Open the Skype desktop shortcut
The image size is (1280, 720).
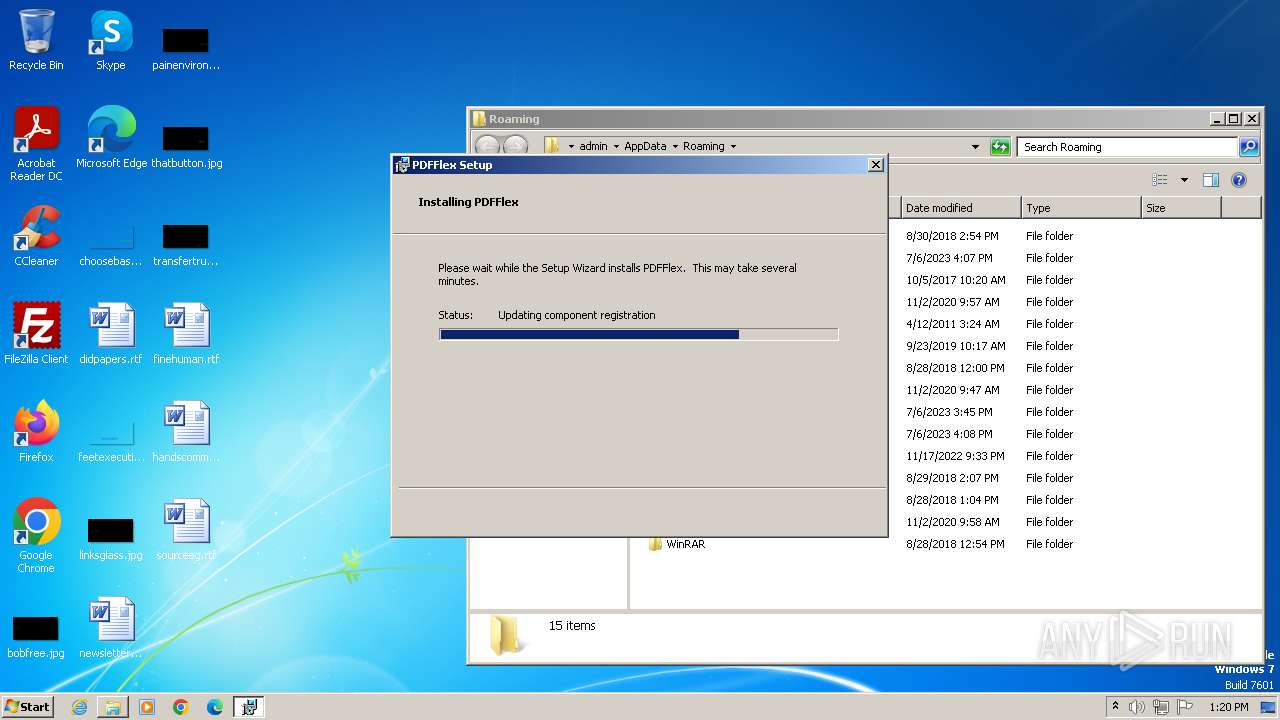[x=110, y=40]
